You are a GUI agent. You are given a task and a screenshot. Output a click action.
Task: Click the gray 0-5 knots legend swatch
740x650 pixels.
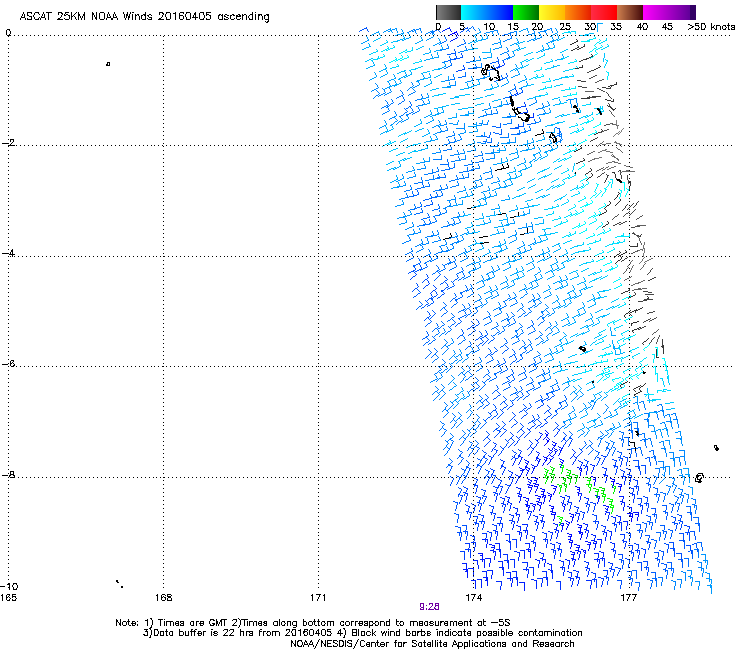coord(448,12)
